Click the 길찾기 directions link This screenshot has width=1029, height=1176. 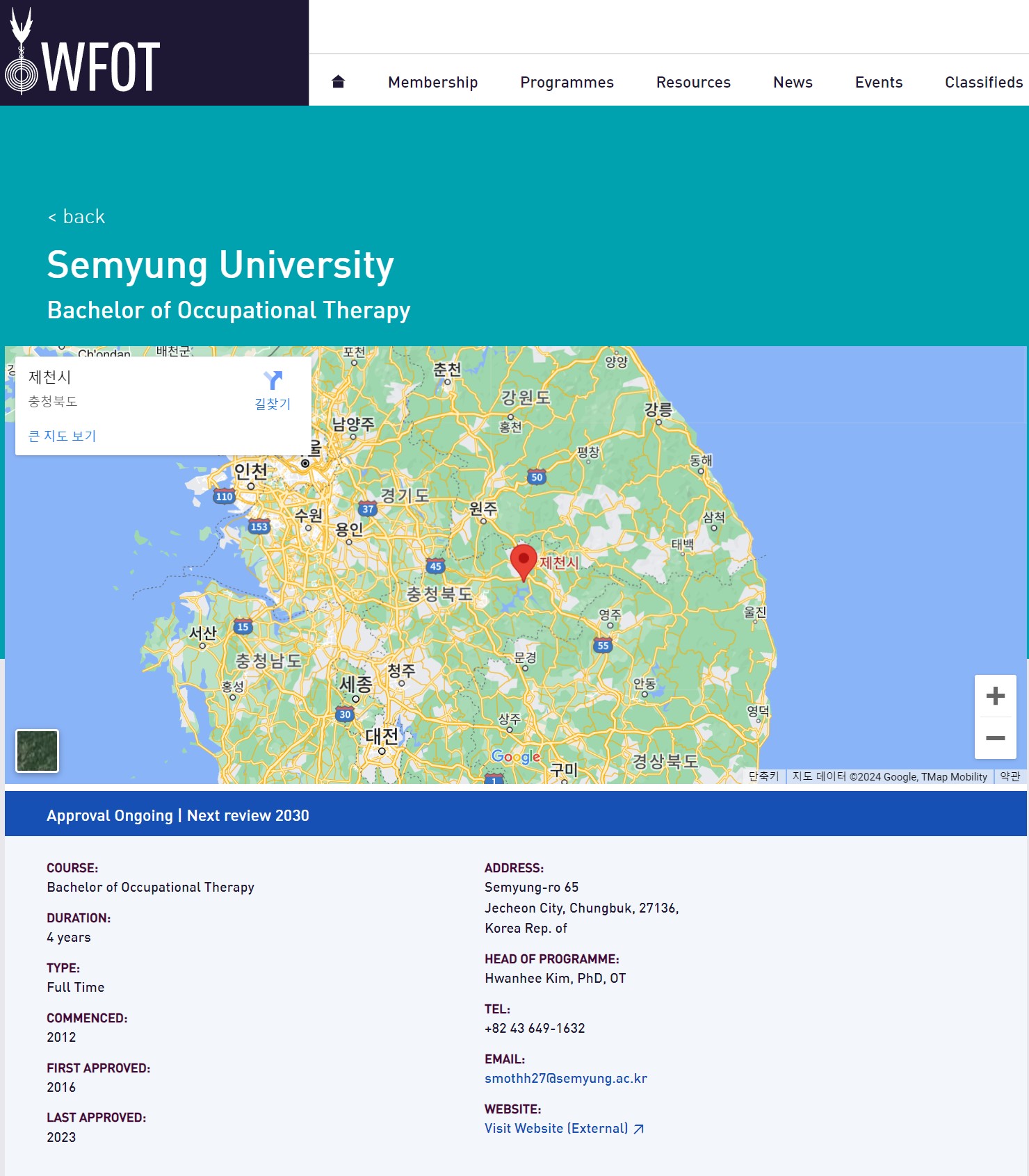tap(273, 404)
